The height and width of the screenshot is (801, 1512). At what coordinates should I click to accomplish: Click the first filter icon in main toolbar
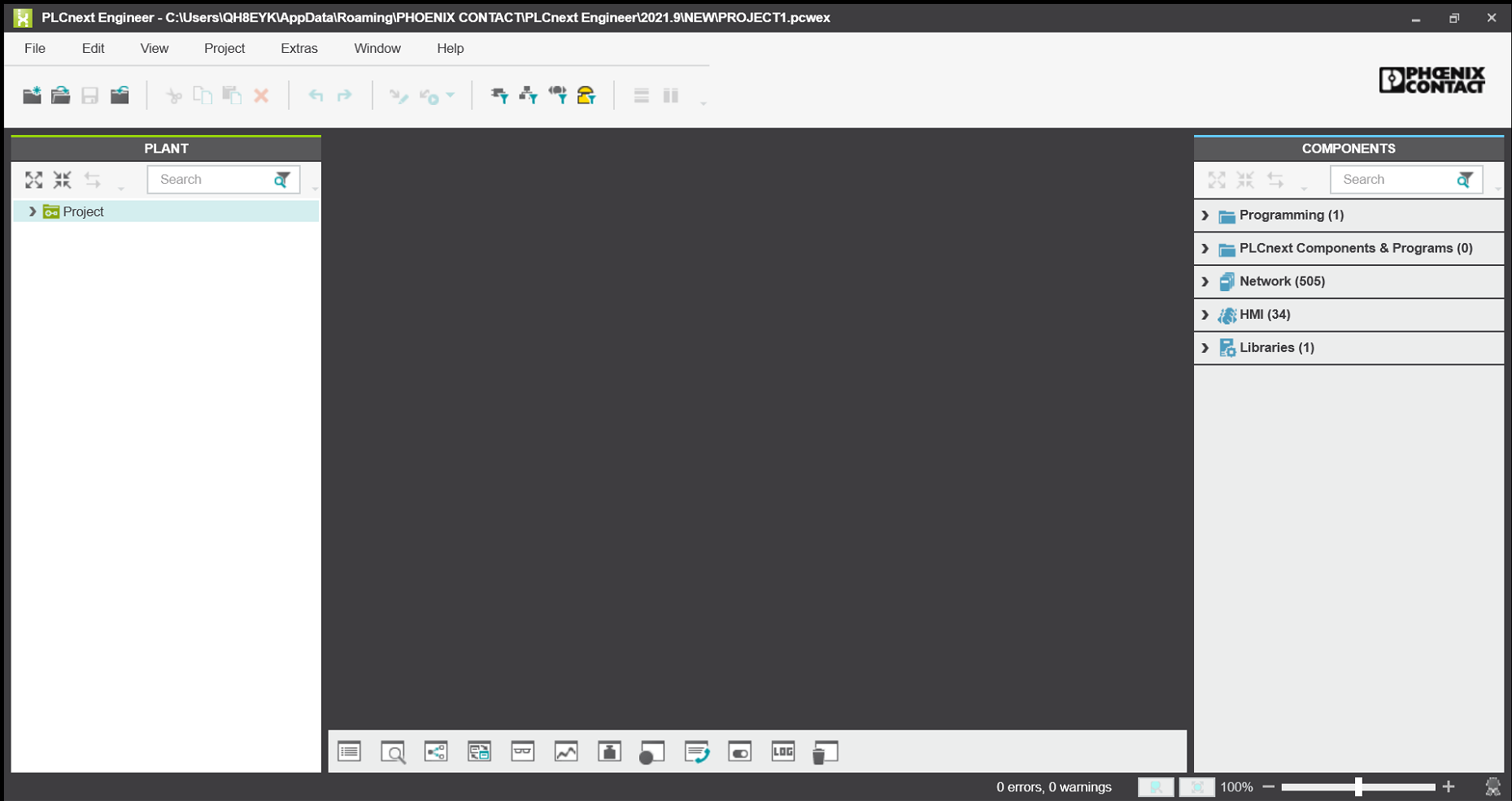(x=499, y=95)
